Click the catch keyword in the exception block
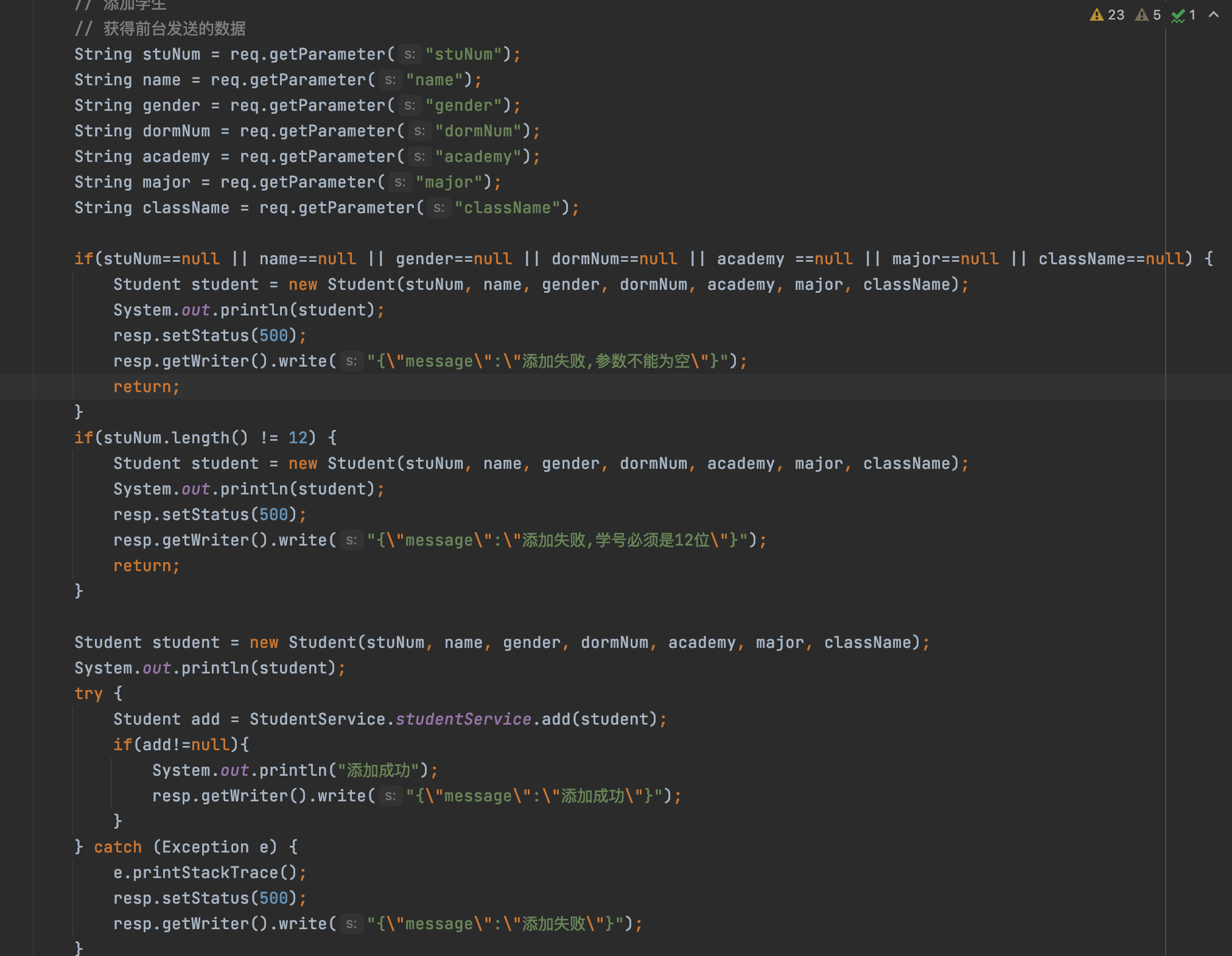 (x=117, y=847)
